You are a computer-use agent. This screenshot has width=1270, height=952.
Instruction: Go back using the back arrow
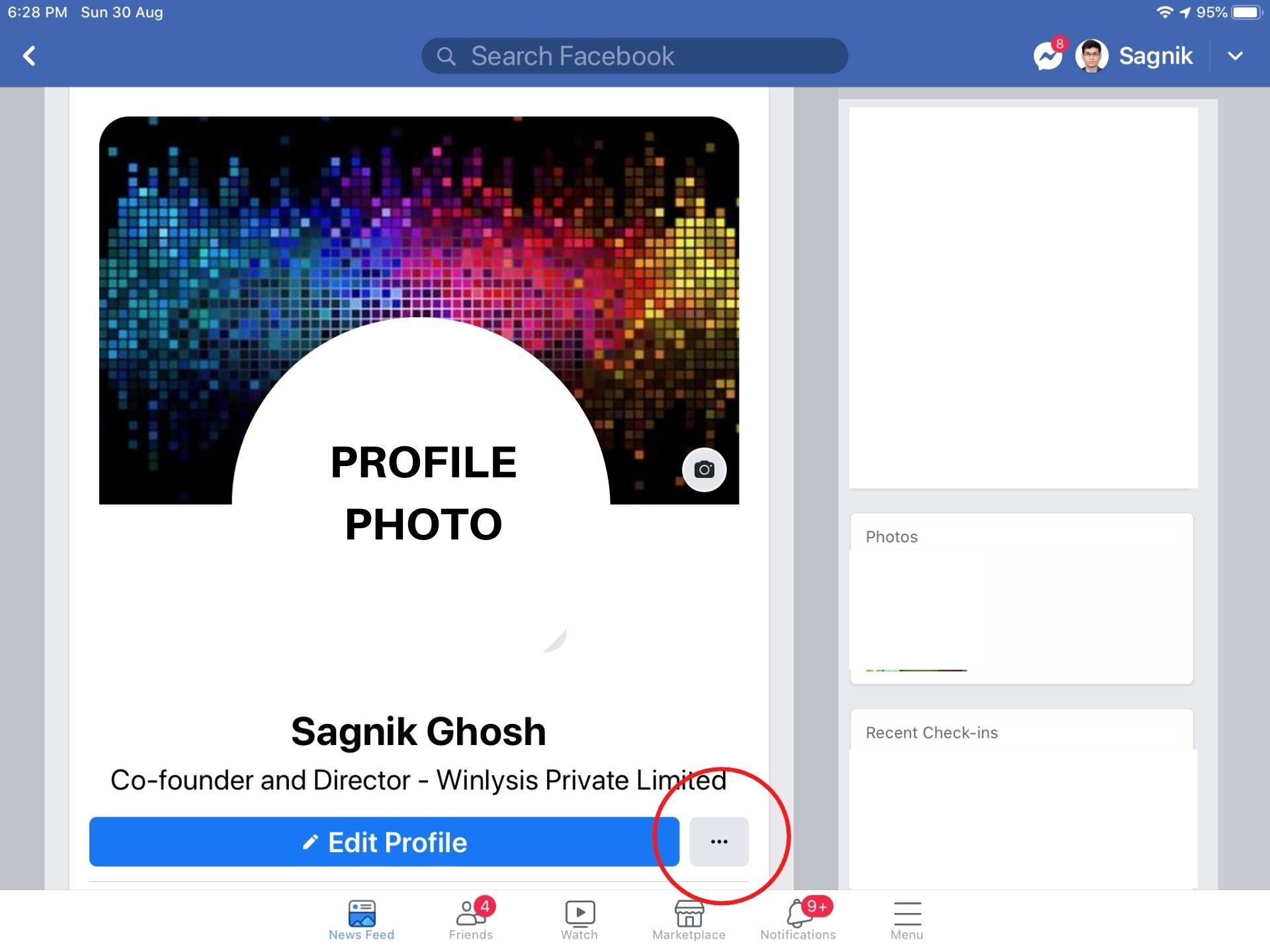coord(29,56)
